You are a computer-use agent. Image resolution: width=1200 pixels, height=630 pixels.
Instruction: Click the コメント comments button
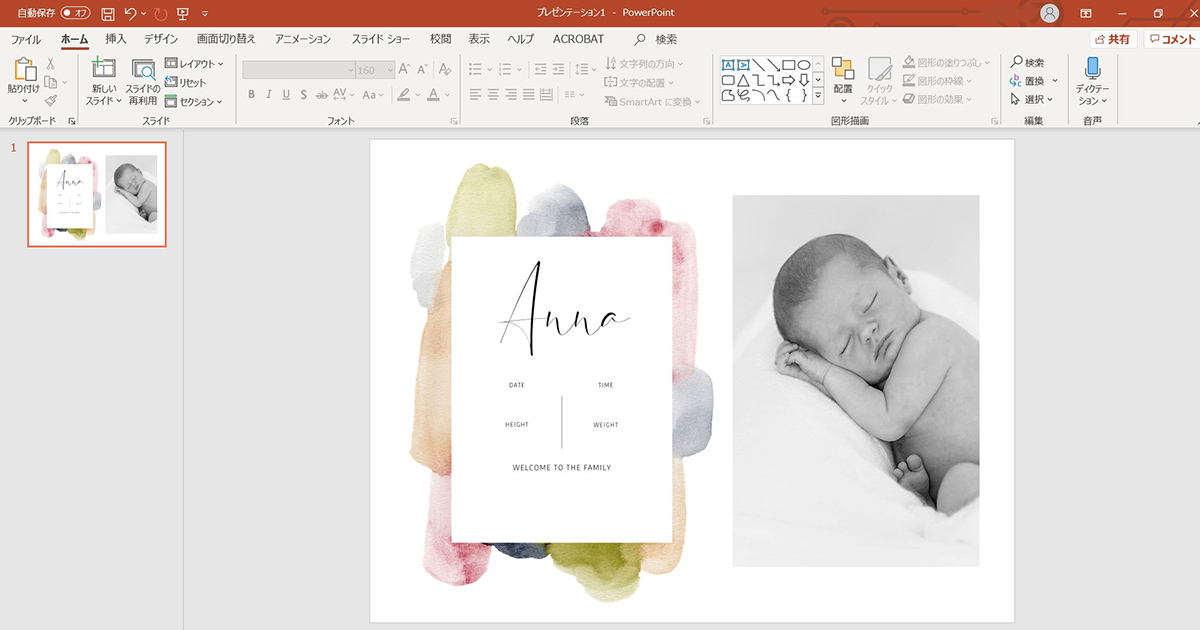coord(1170,39)
